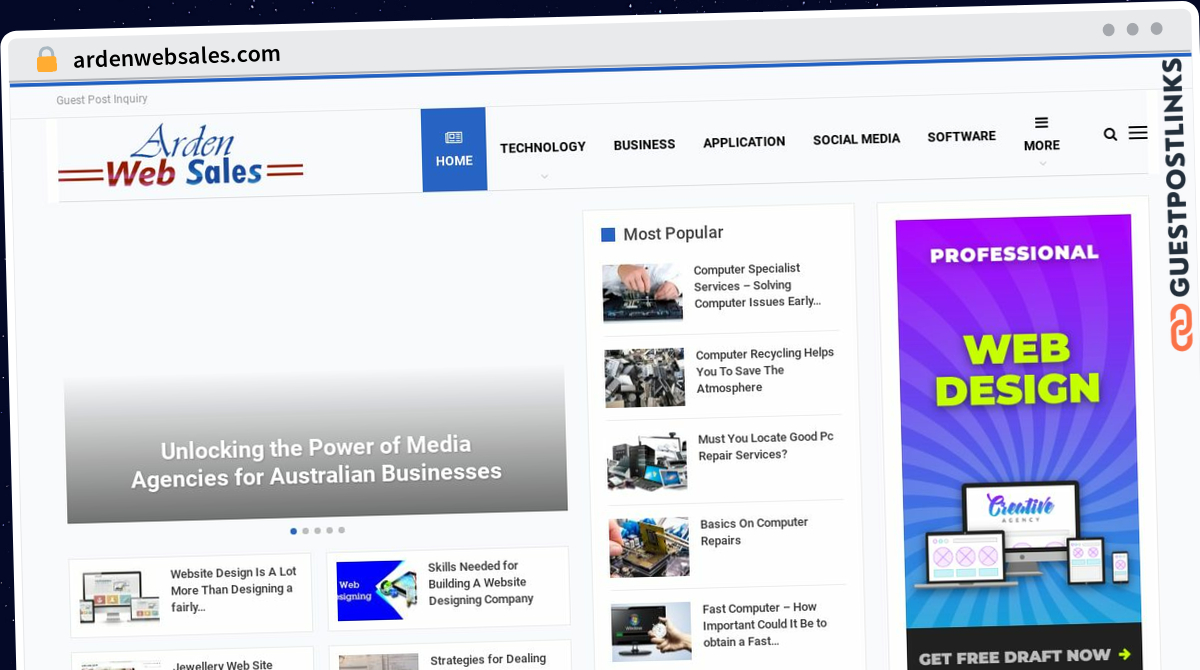Open the Home menu item
This screenshot has width=1200, height=670.
point(454,150)
